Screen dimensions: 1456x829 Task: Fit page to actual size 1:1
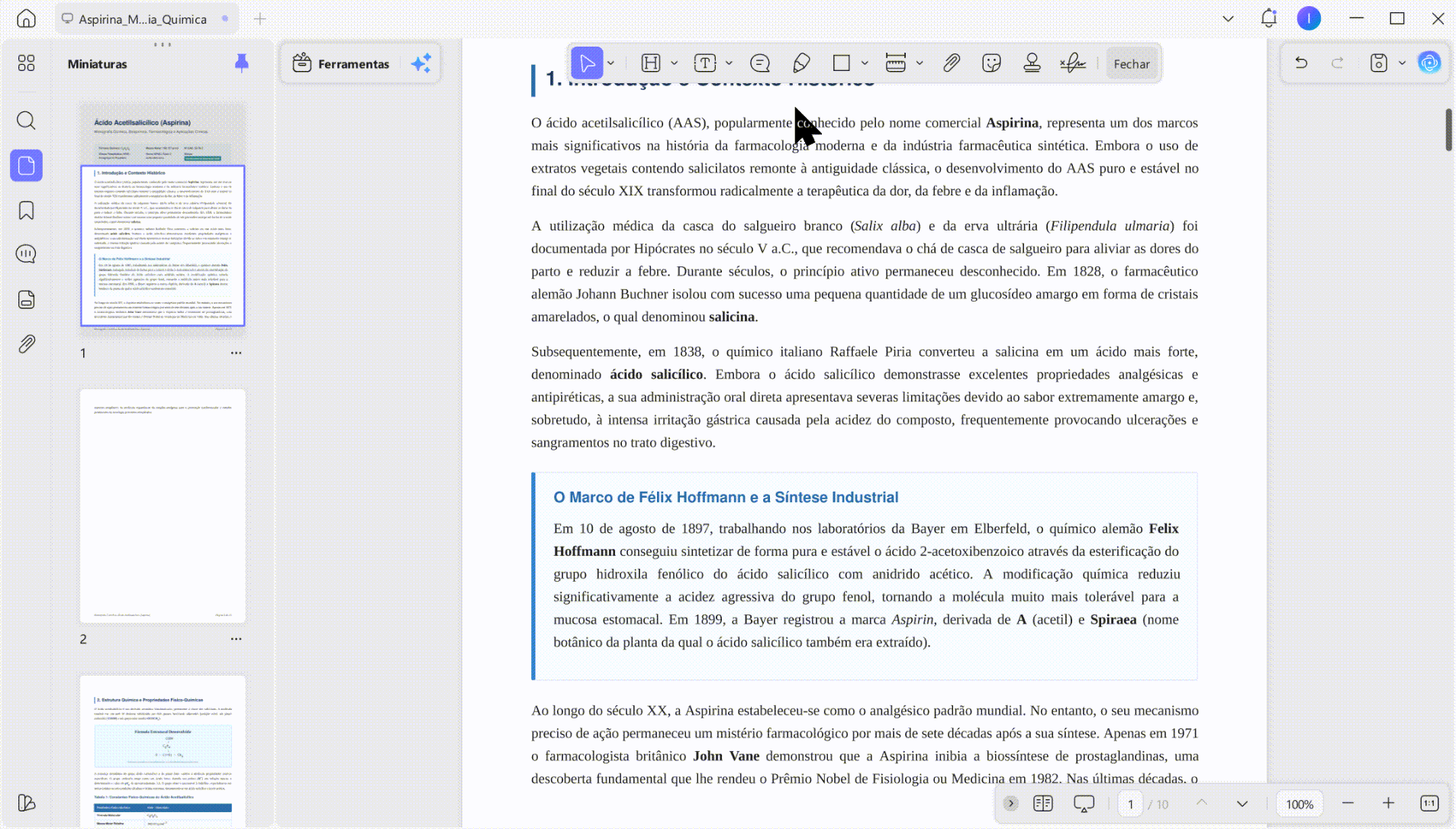[1429, 803]
